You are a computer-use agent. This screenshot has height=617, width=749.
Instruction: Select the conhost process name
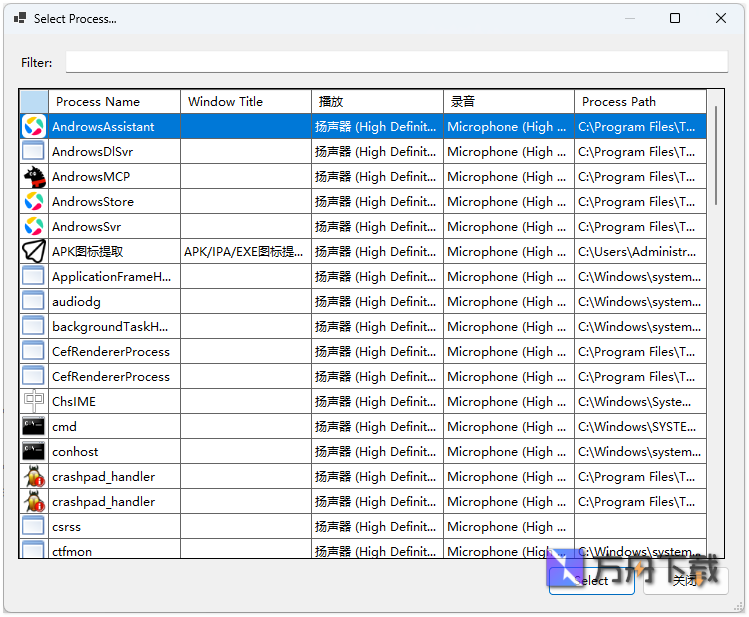tap(75, 451)
